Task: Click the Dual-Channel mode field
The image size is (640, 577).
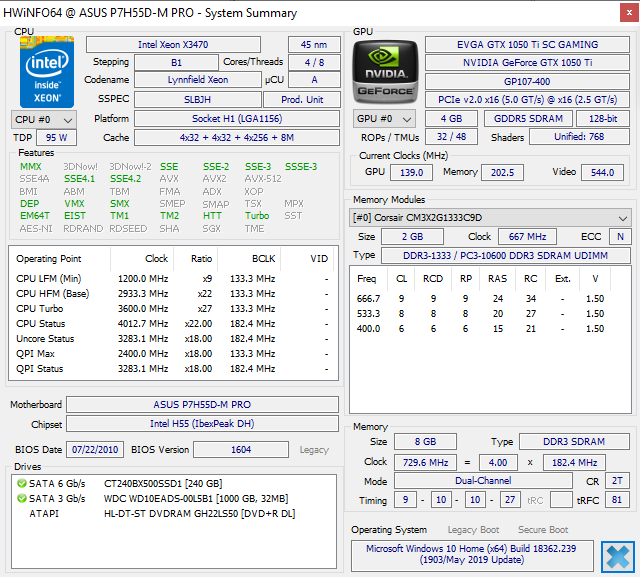Action: coord(483,481)
